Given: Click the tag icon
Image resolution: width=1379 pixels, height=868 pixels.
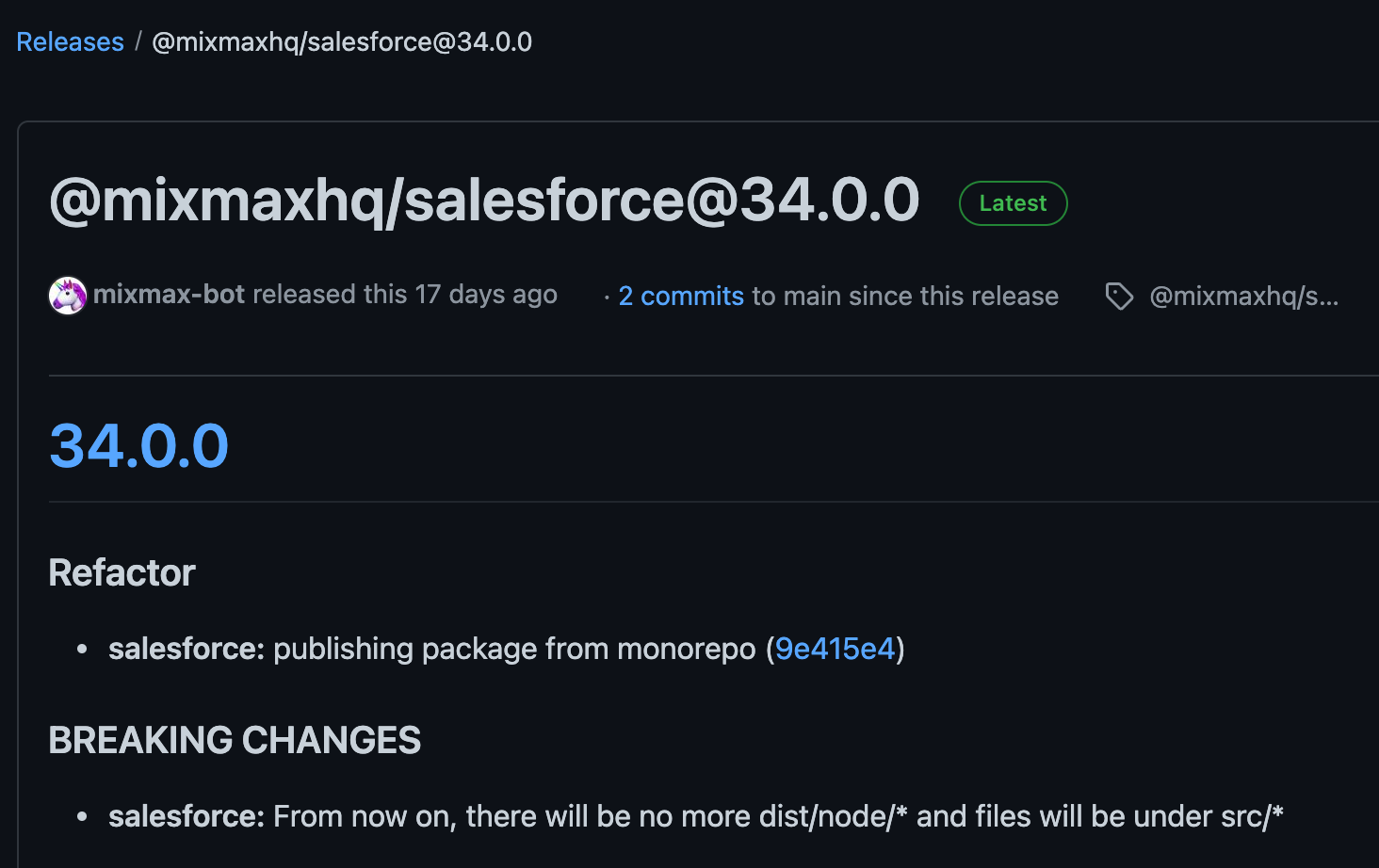Looking at the screenshot, I should click(x=1118, y=297).
